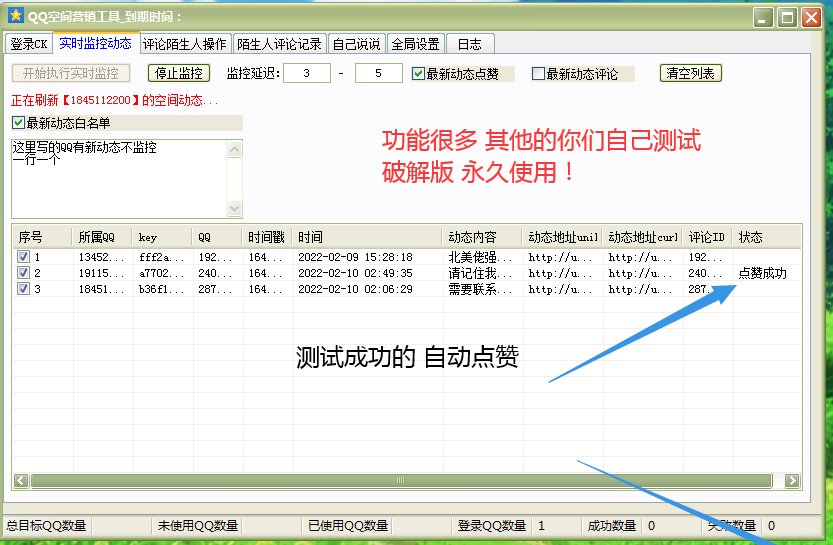833x545 pixels.
Task: Open the 登录CK tab
Action: click(x=29, y=44)
